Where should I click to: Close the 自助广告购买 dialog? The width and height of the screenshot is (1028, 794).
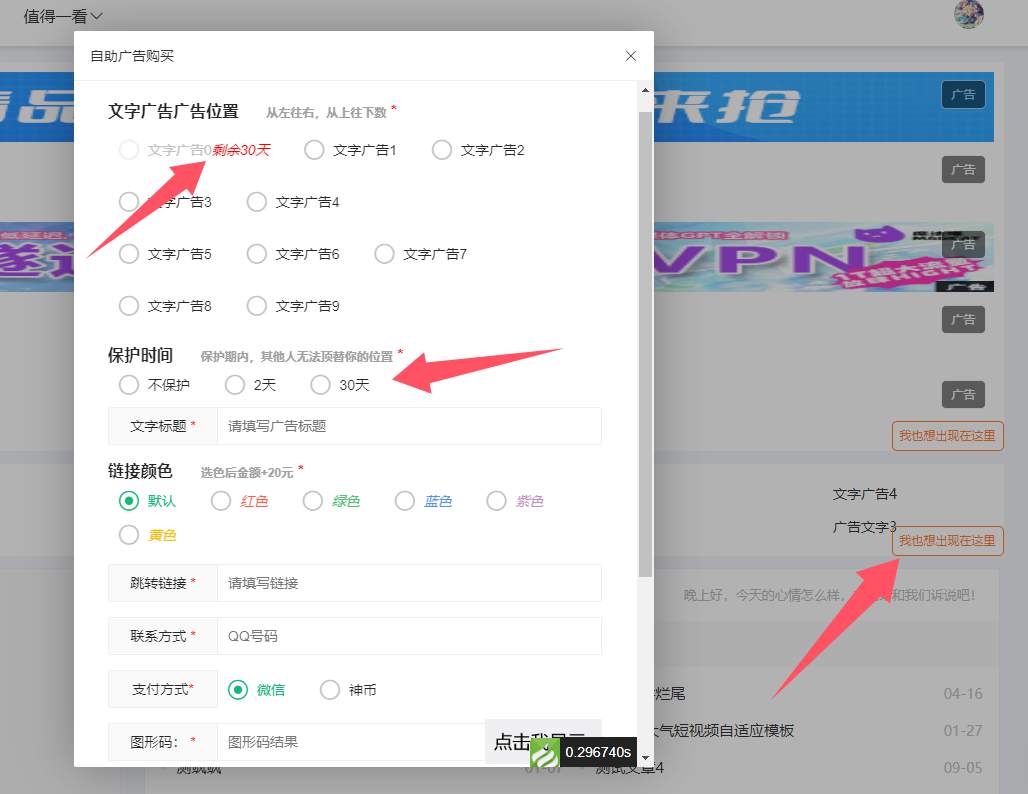tap(631, 56)
